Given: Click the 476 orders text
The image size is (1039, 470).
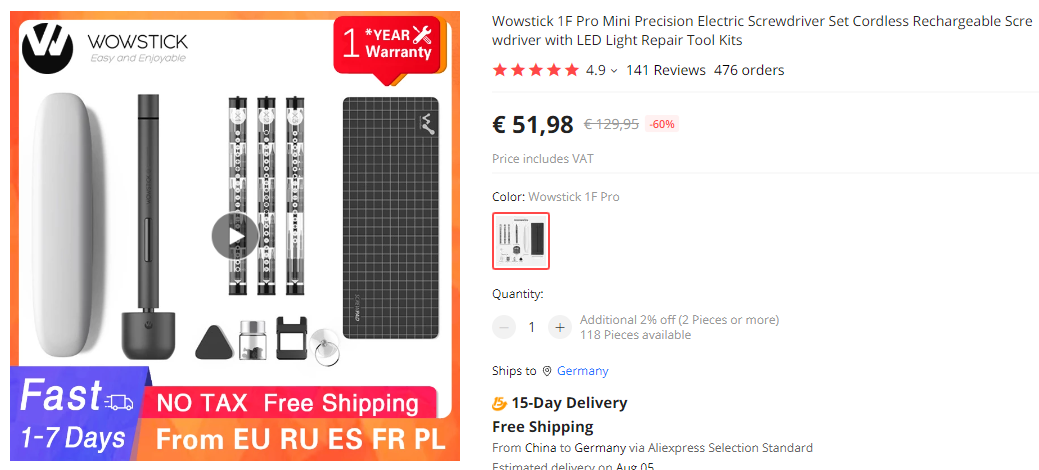Looking at the screenshot, I should coord(749,70).
